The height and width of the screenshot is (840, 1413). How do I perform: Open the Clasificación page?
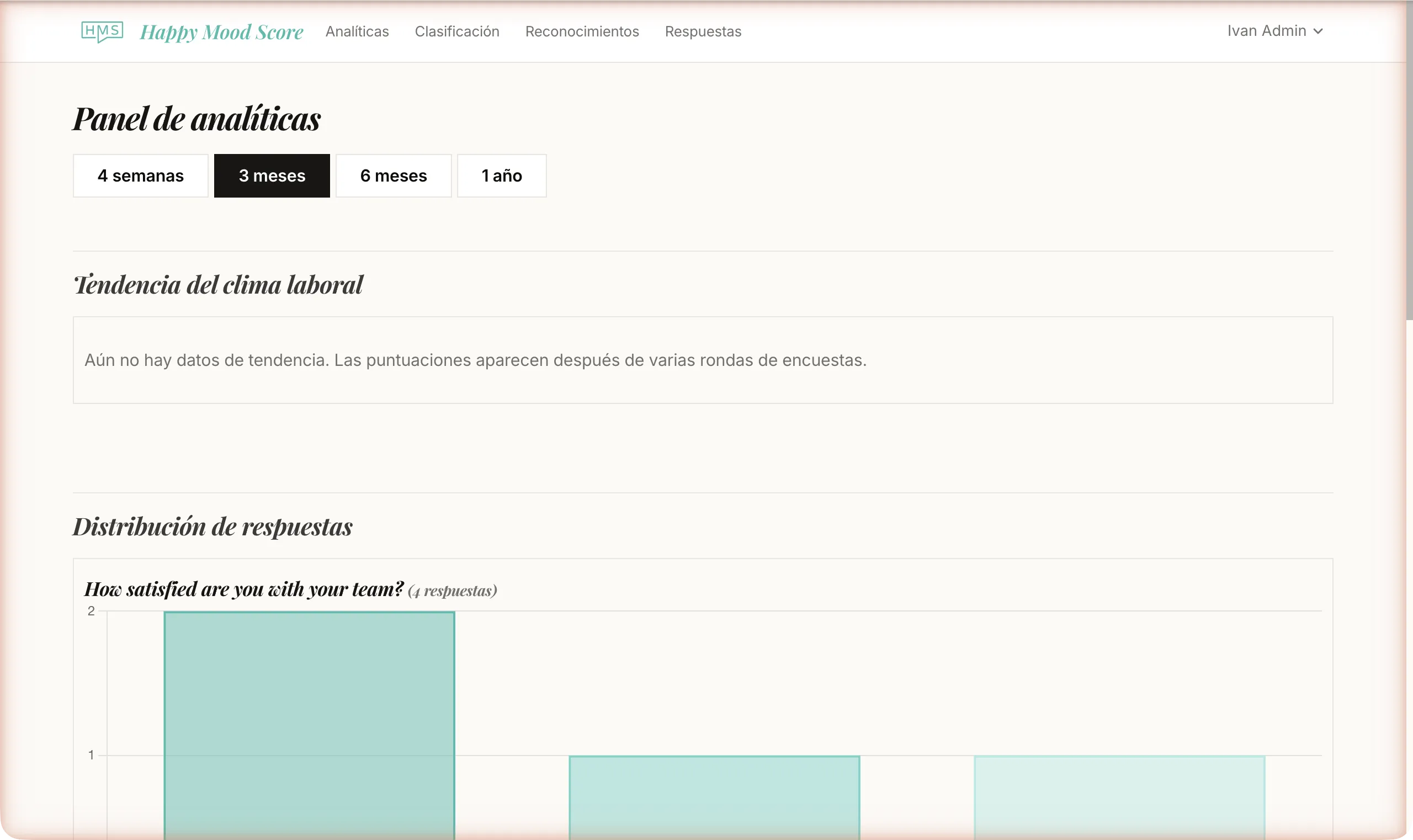[456, 31]
